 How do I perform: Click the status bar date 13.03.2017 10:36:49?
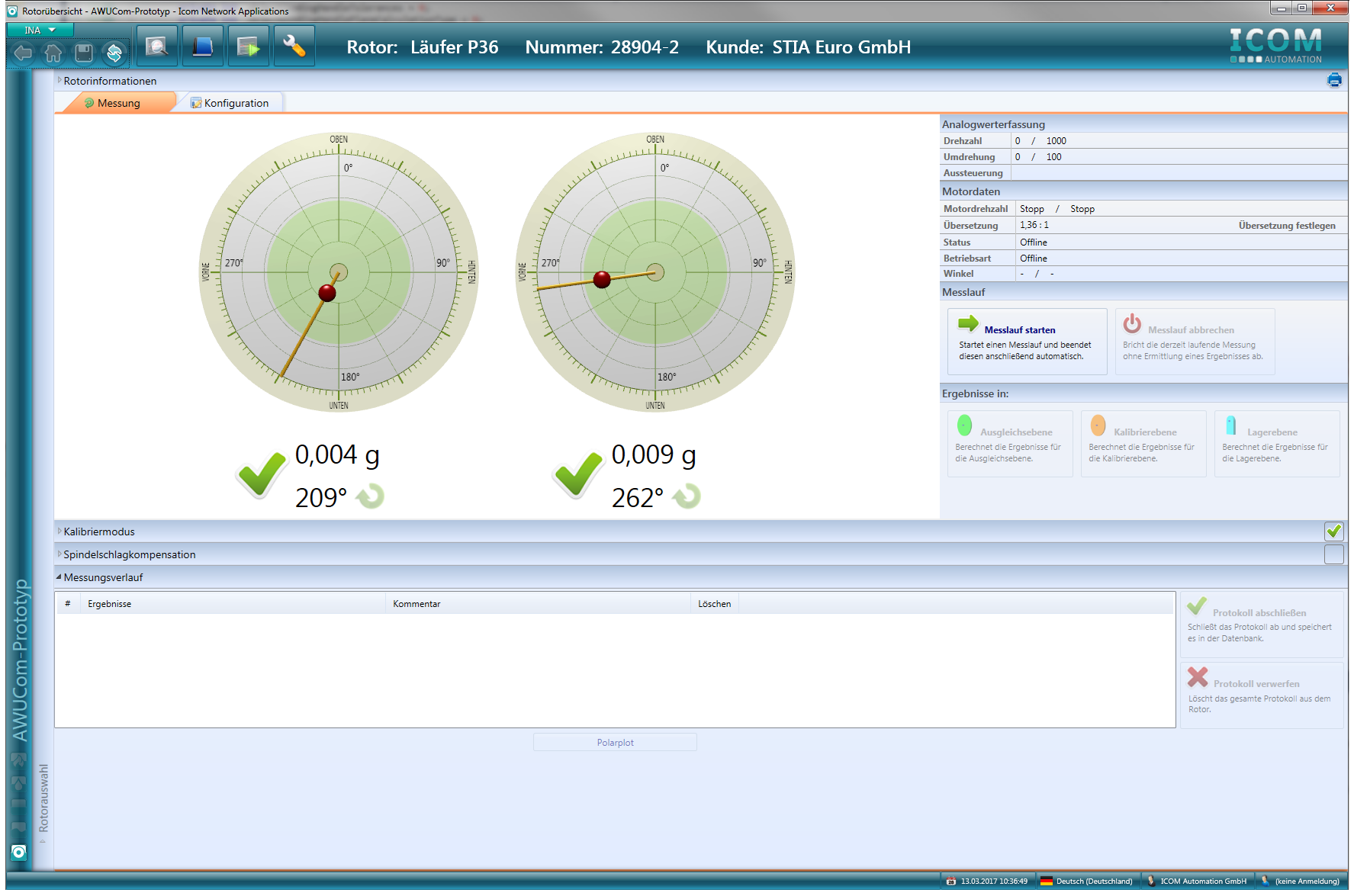(x=994, y=882)
